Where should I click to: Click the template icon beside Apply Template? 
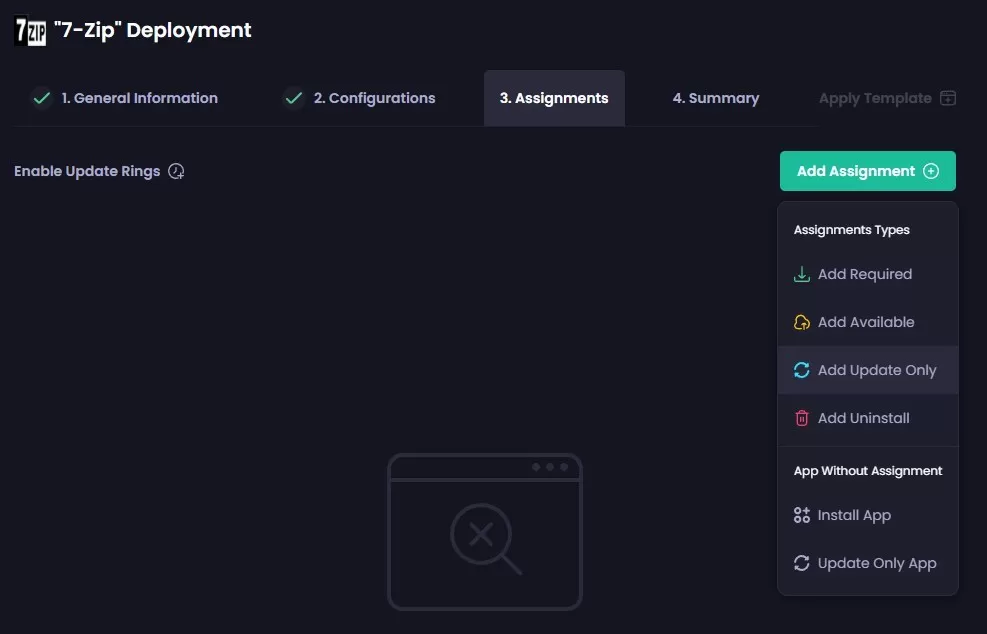947,98
